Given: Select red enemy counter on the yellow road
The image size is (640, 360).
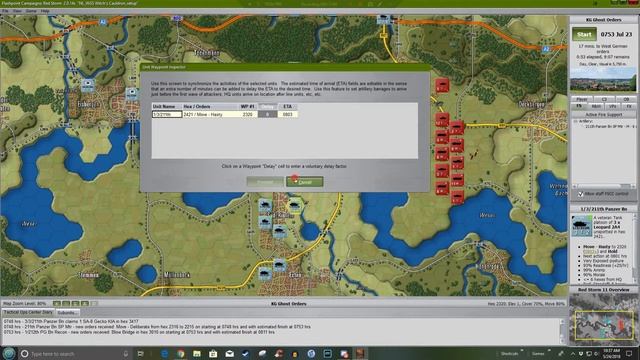Looking at the screenshot, I should [x=457, y=127].
